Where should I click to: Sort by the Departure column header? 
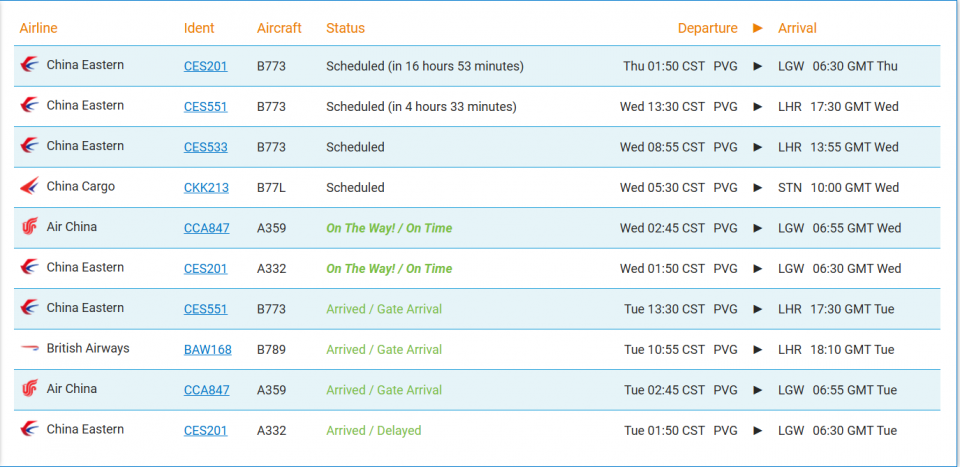click(707, 28)
